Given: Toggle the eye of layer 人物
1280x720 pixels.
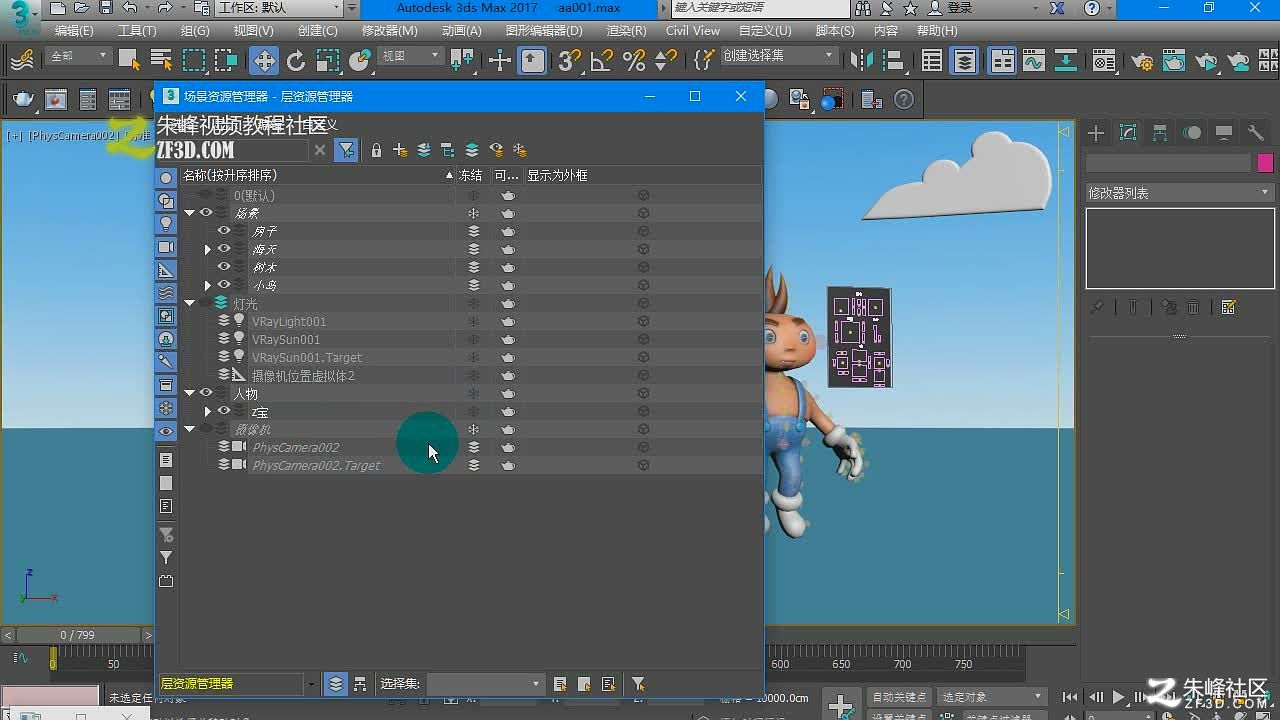Looking at the screenshot, I should click(206, 393).
